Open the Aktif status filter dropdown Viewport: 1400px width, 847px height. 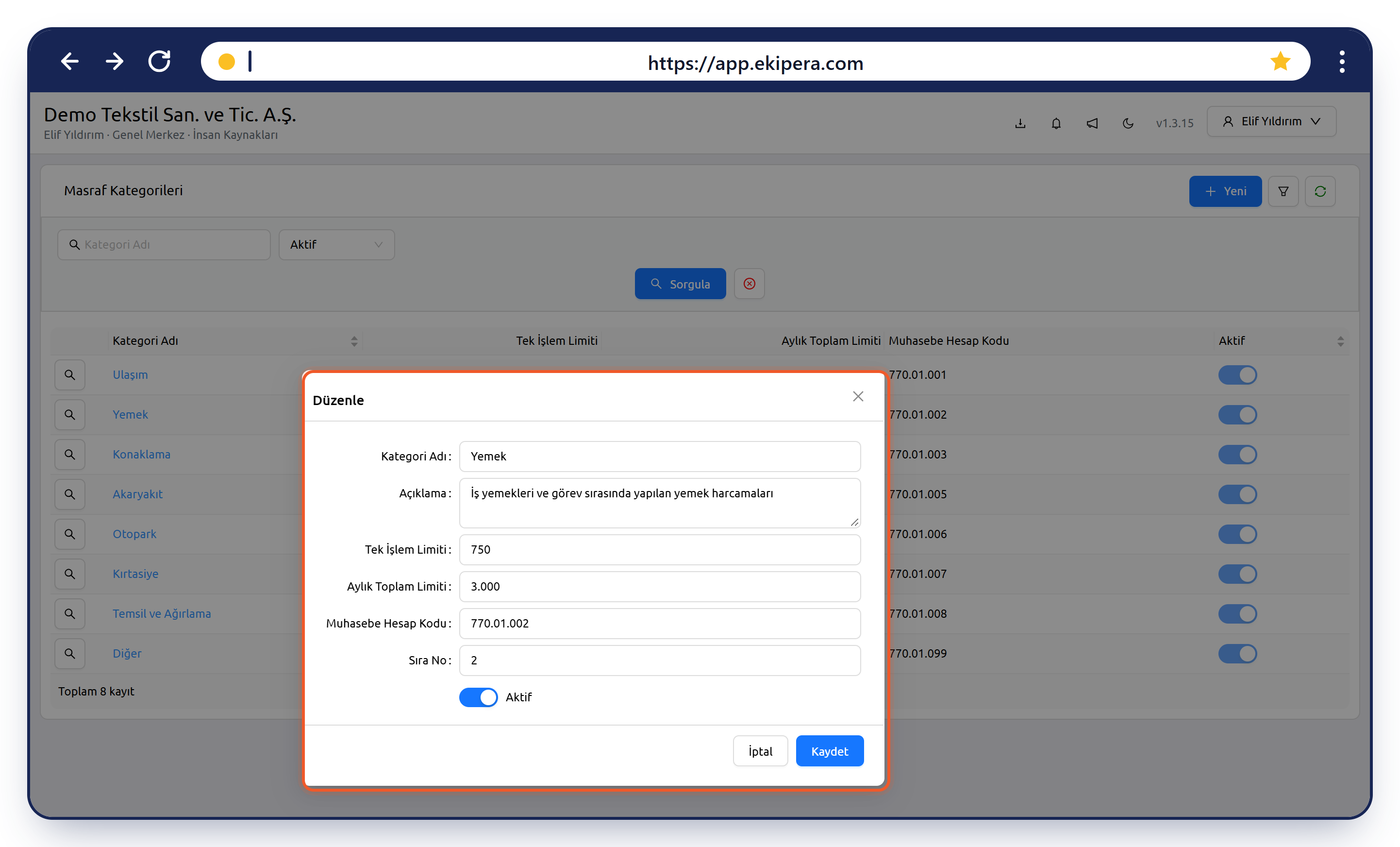click(x=337, y=244)
